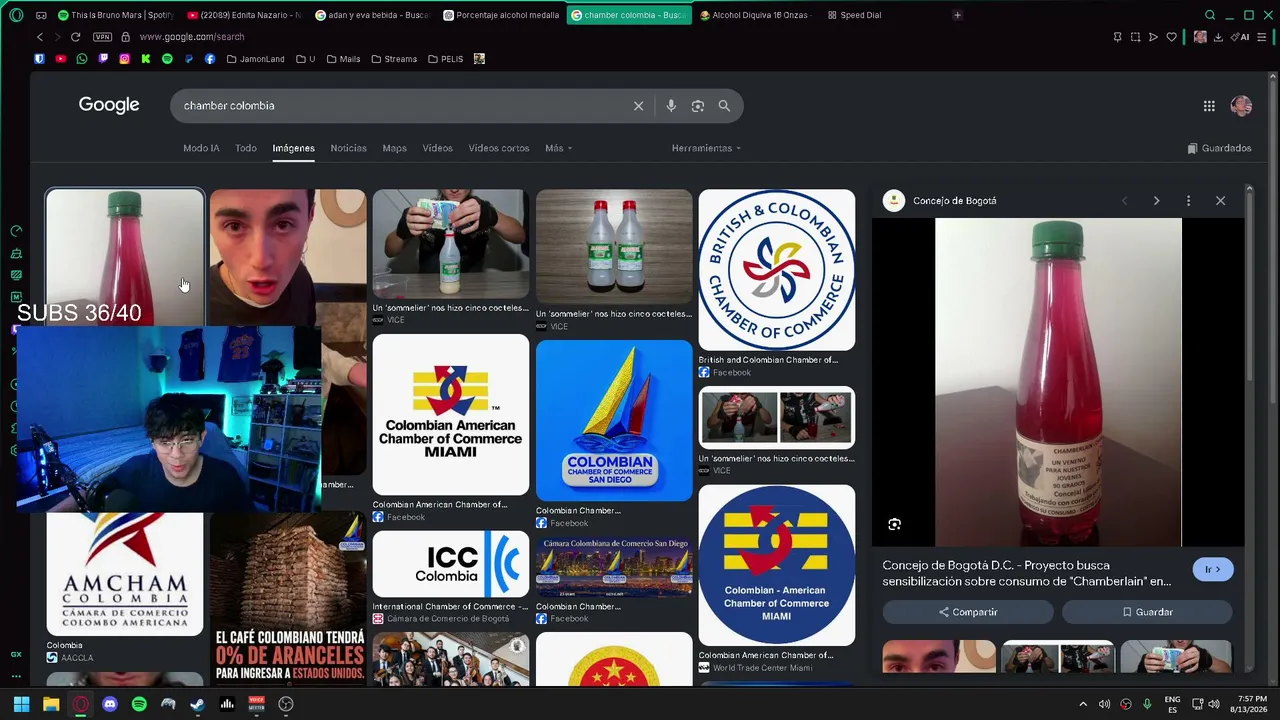Open Discord from the taskbar
This screenshot has width=1280, height=720.
[x=110, y=704]
